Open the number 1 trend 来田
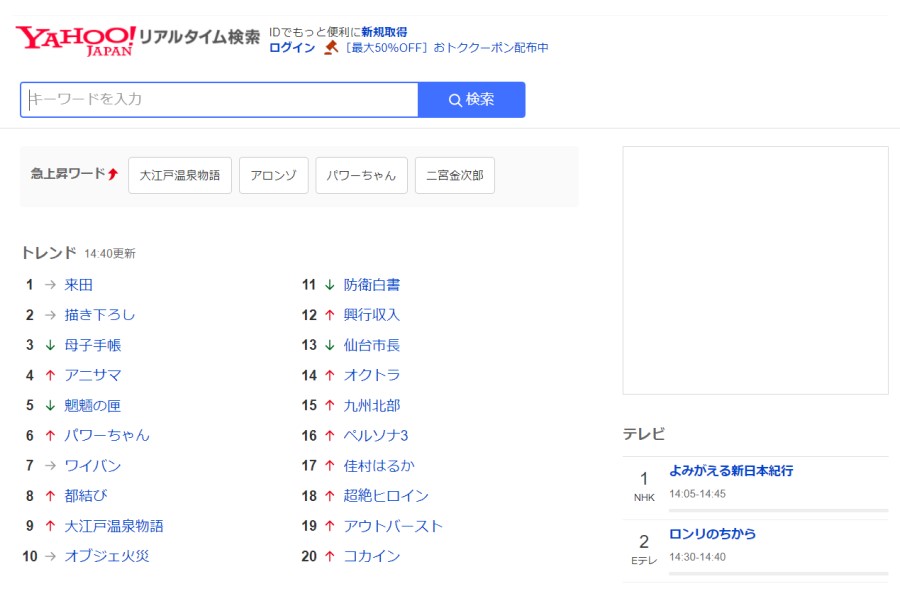This screenshot has height=600, width=900. (x=79, y=285)
